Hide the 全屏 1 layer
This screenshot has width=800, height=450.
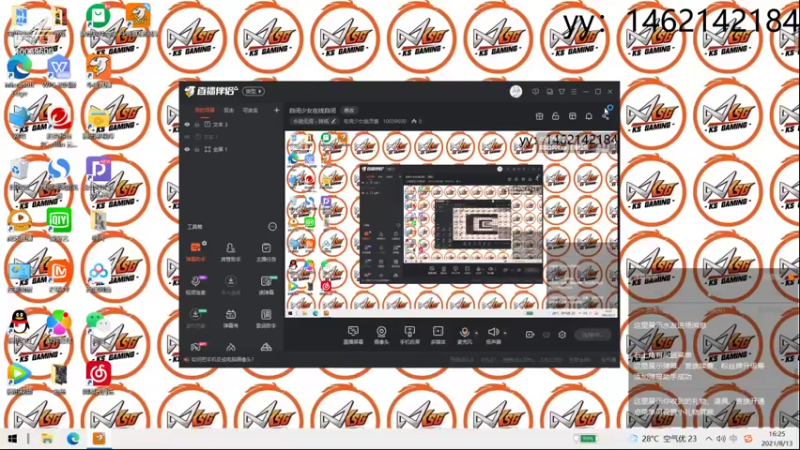click(187, 149)
